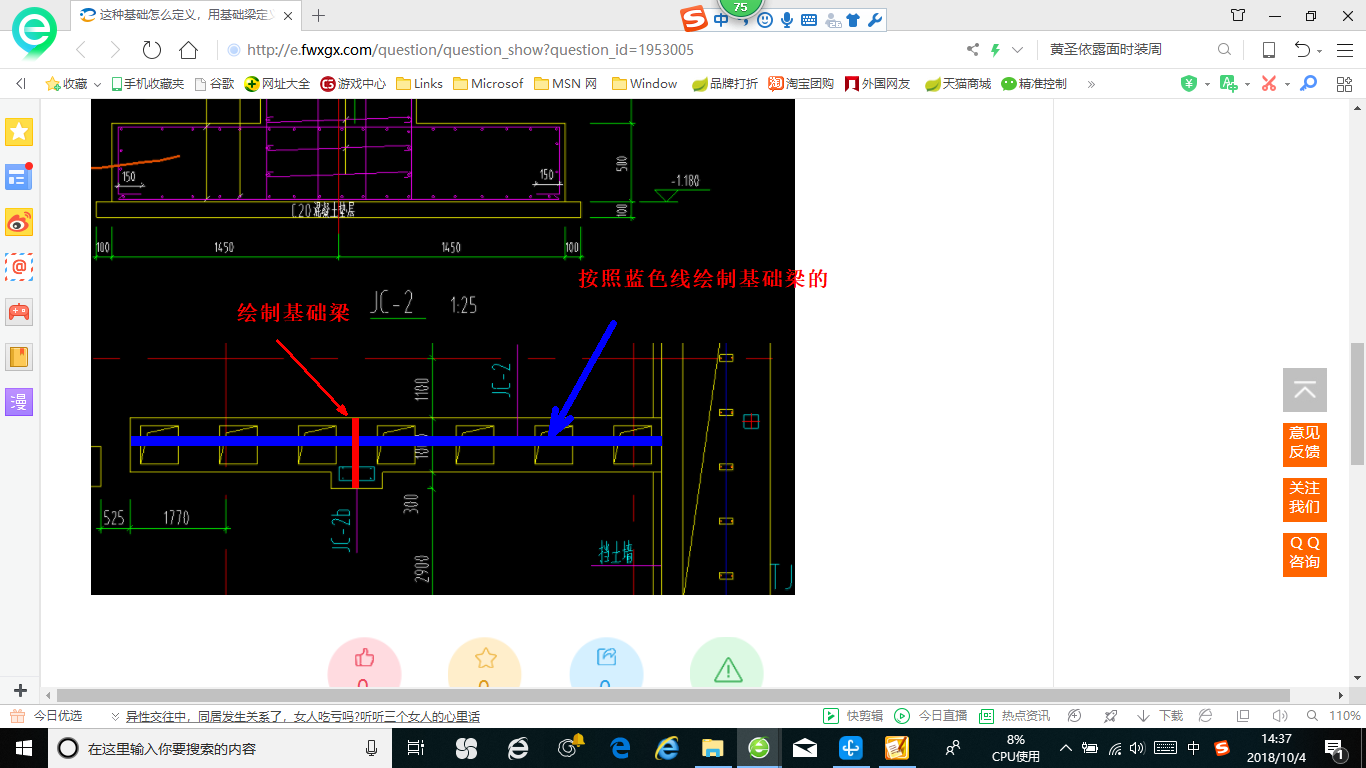Click the plus icon below the sidebar
Image resolution: width=1366 pixels, height=768 pixels.
coord(20,691)
